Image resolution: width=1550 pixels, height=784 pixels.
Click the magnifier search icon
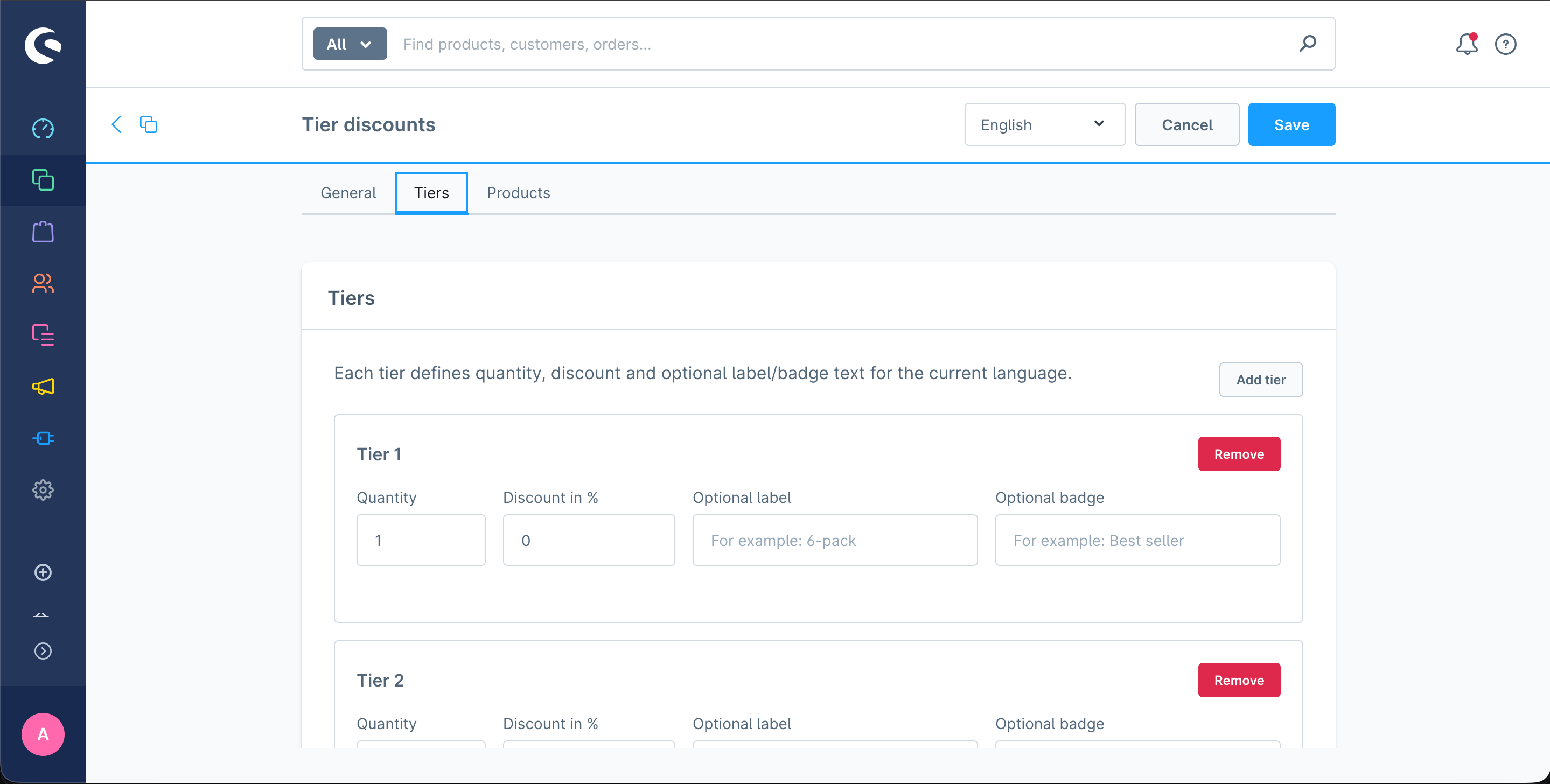point(1308,43)
